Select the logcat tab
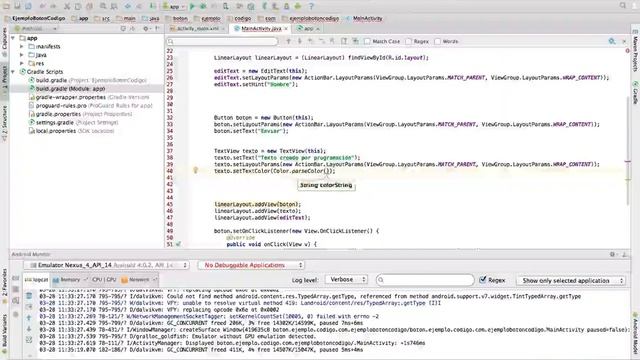Screen dimensions: 640x360 (x=36, y=280)
